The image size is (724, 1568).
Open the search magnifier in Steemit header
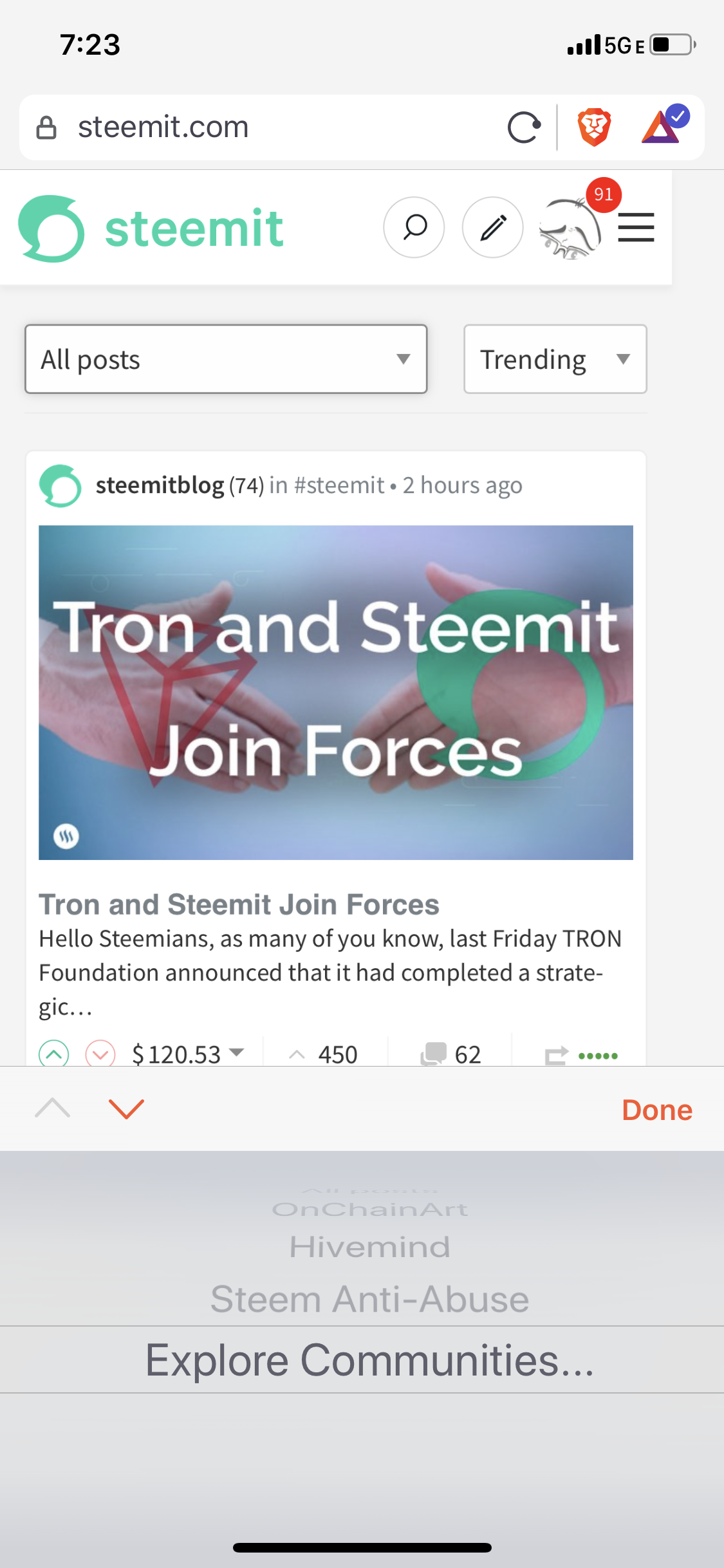tap(414, 227)
